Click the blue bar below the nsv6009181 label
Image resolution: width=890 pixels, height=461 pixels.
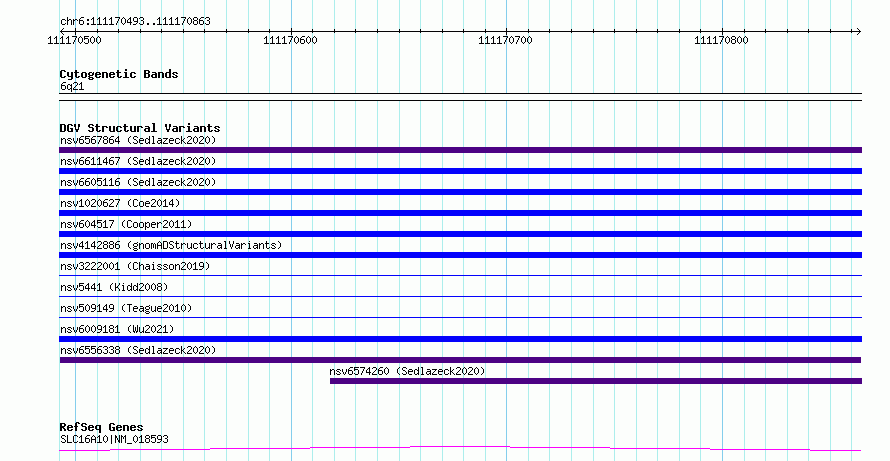click(460, 339)
